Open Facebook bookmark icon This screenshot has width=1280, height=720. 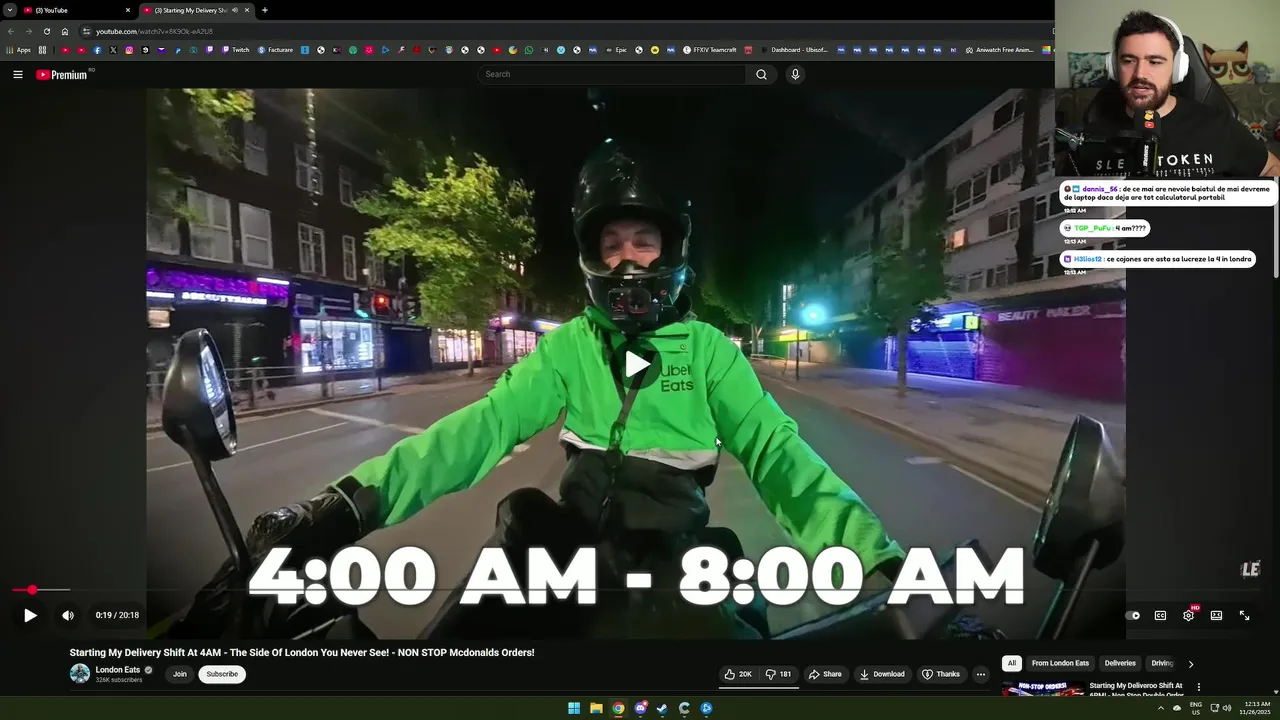coord(97,50)
